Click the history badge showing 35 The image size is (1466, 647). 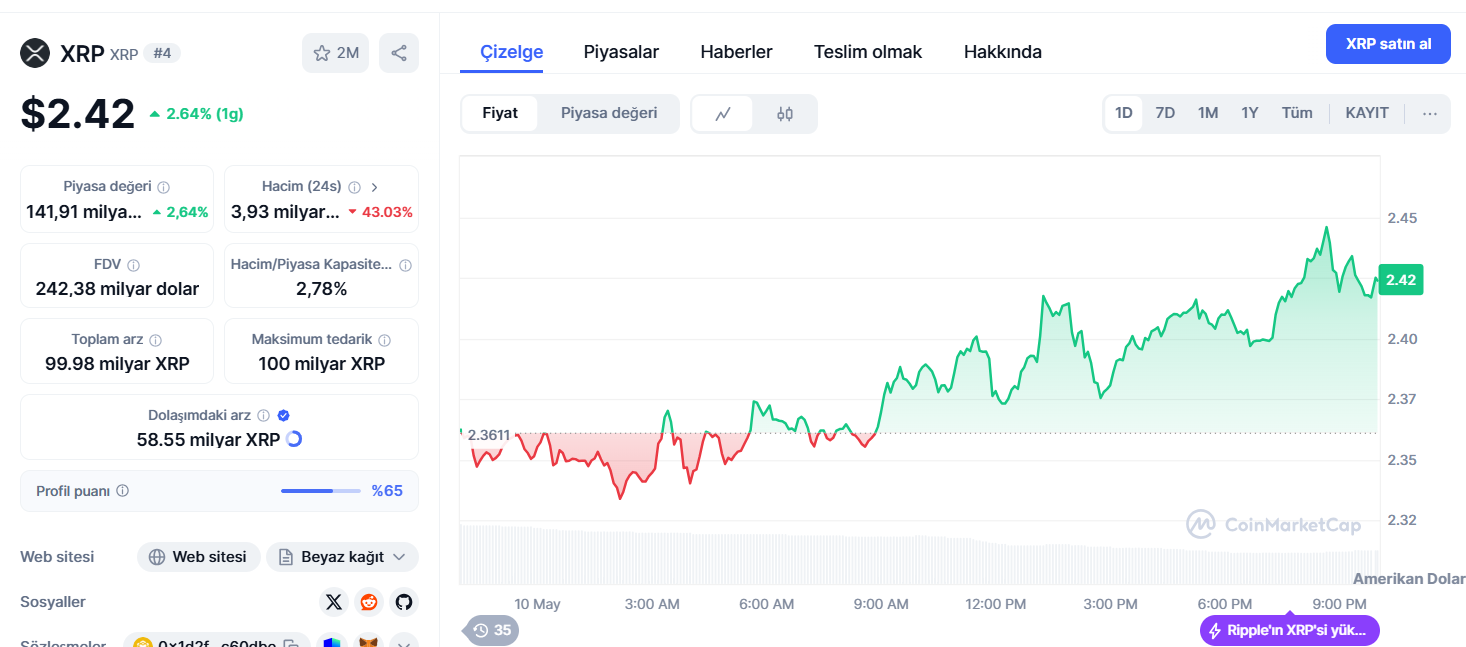click(492, 630)
